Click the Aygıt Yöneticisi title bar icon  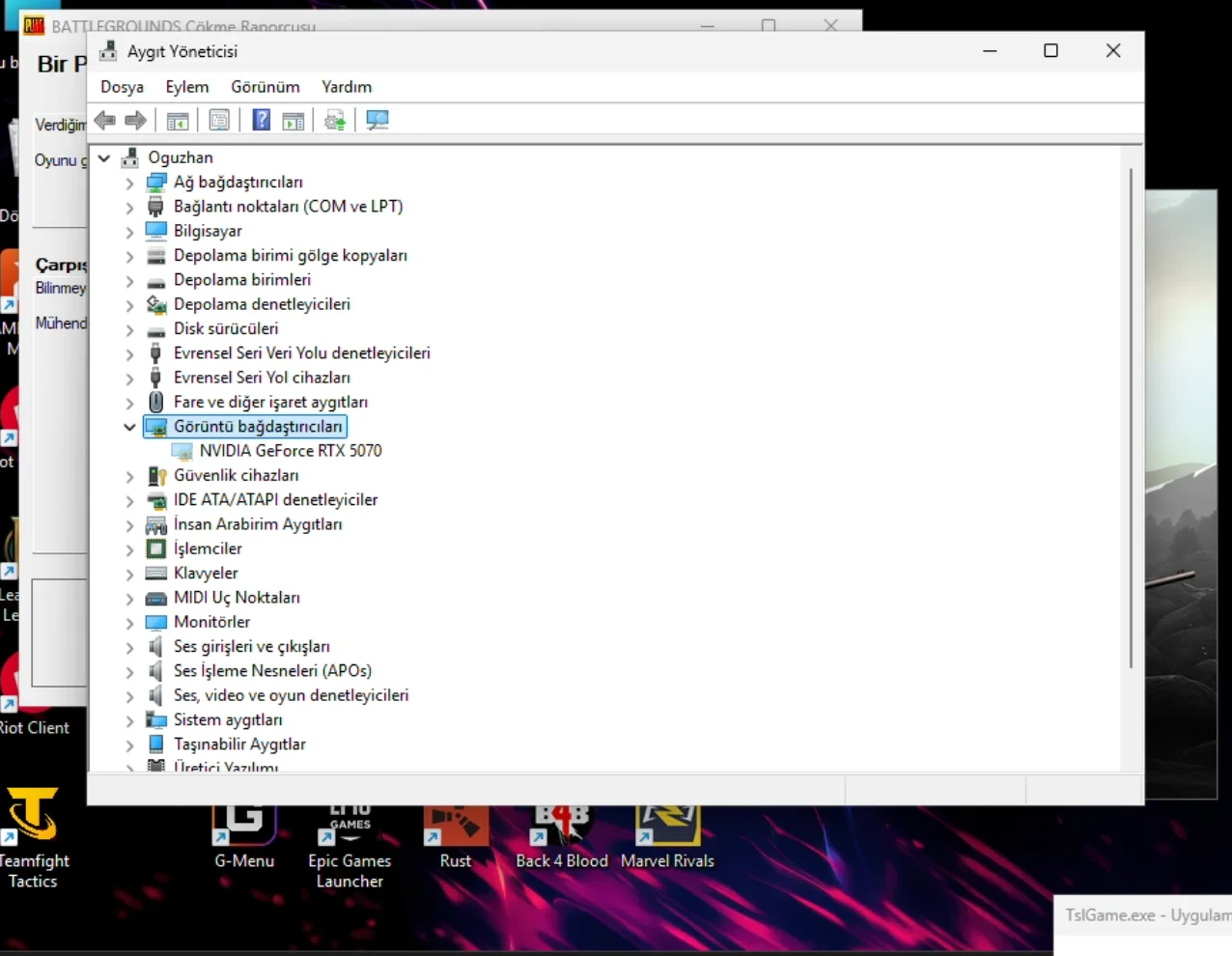[108, 51]
